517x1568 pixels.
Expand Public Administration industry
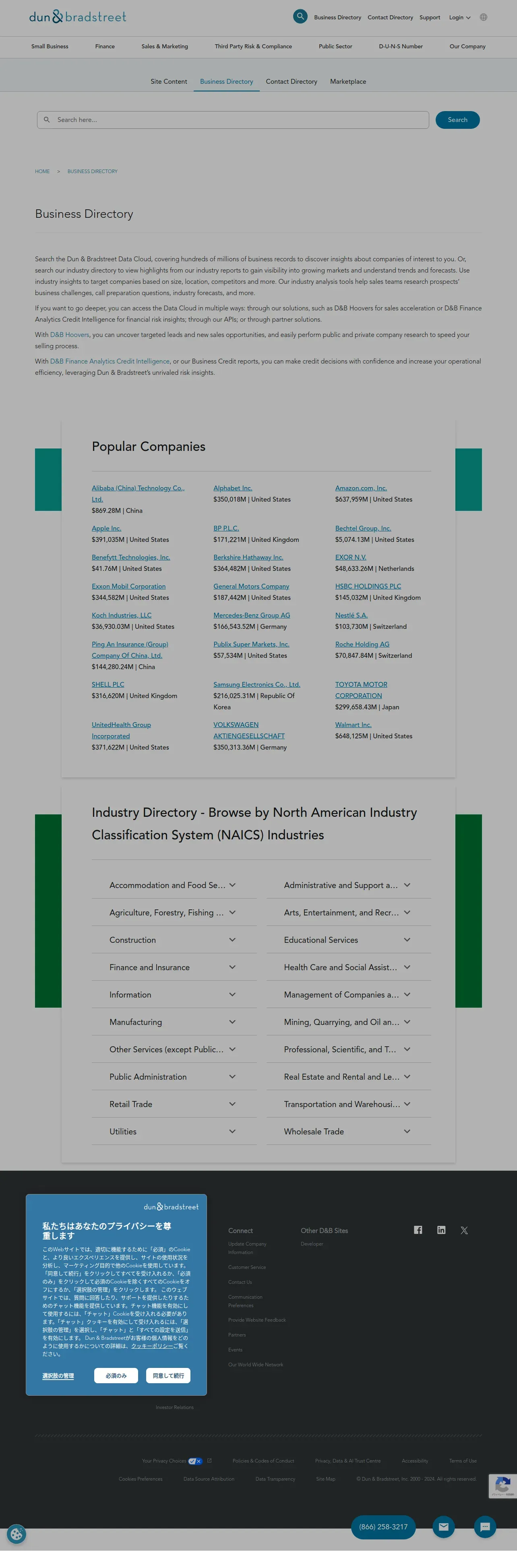[174, 1077]
